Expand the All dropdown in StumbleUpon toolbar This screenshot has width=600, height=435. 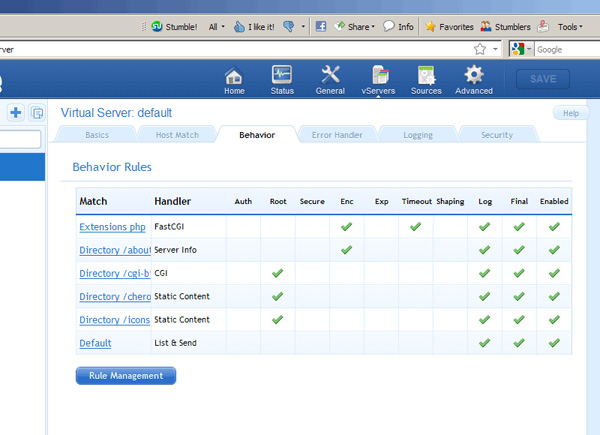(216, 27)
